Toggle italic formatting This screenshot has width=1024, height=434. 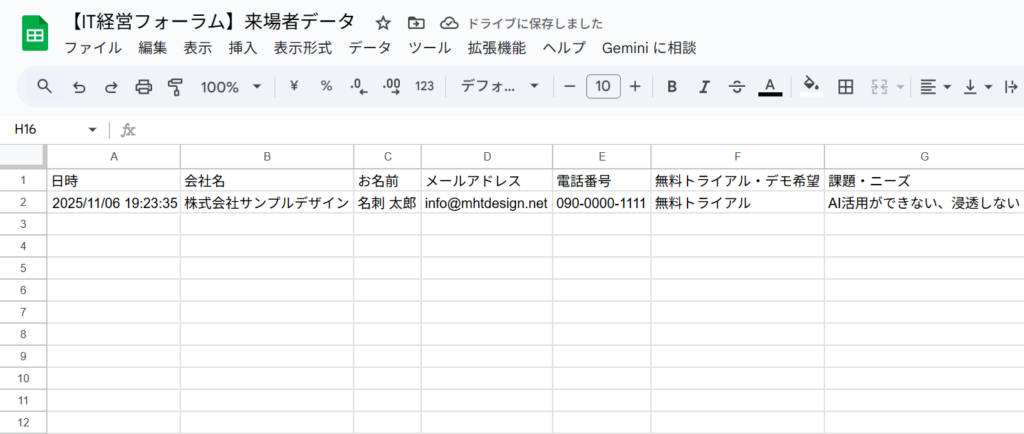pos(704,87)
